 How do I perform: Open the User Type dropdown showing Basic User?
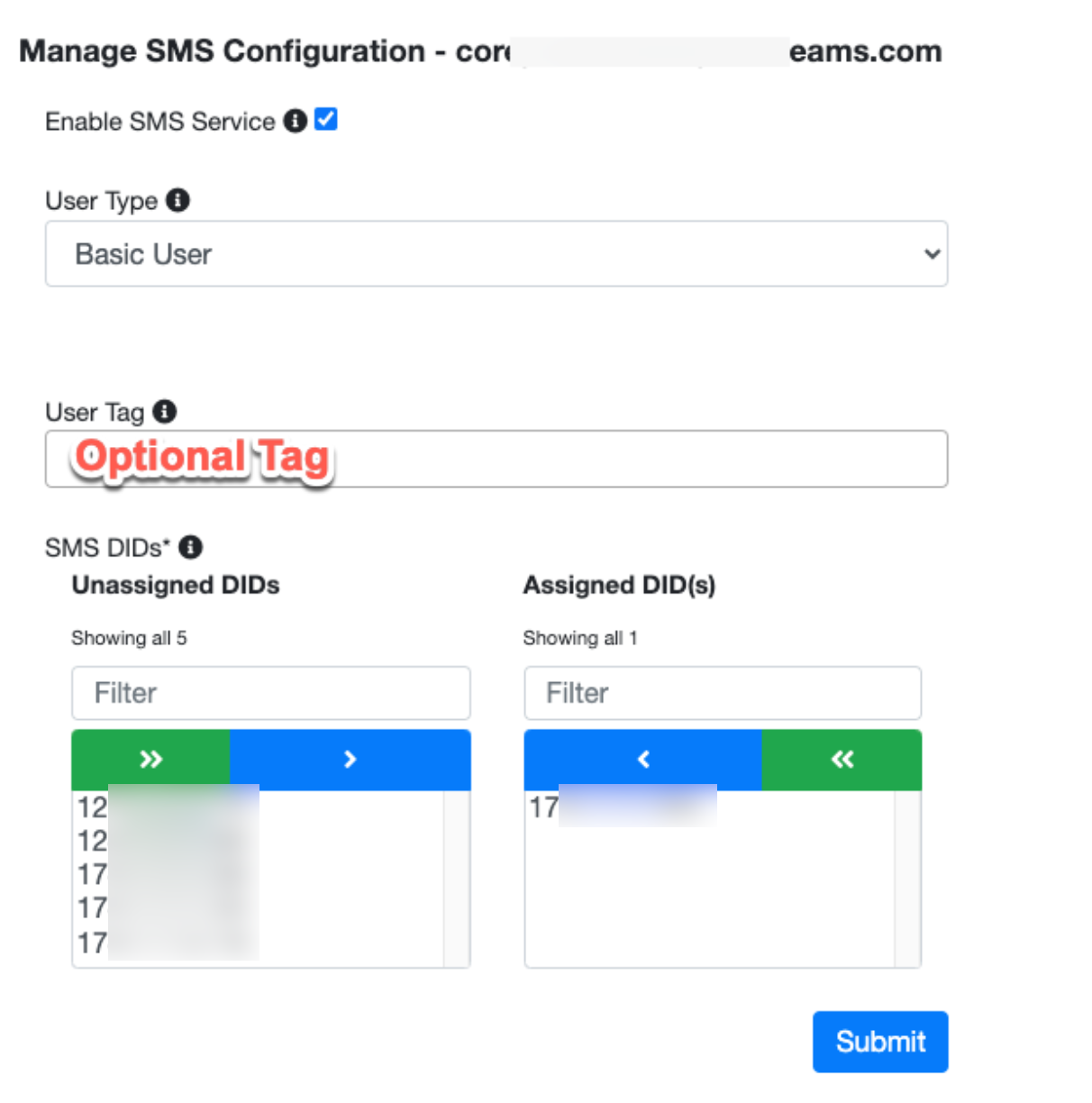pos(496,254)
